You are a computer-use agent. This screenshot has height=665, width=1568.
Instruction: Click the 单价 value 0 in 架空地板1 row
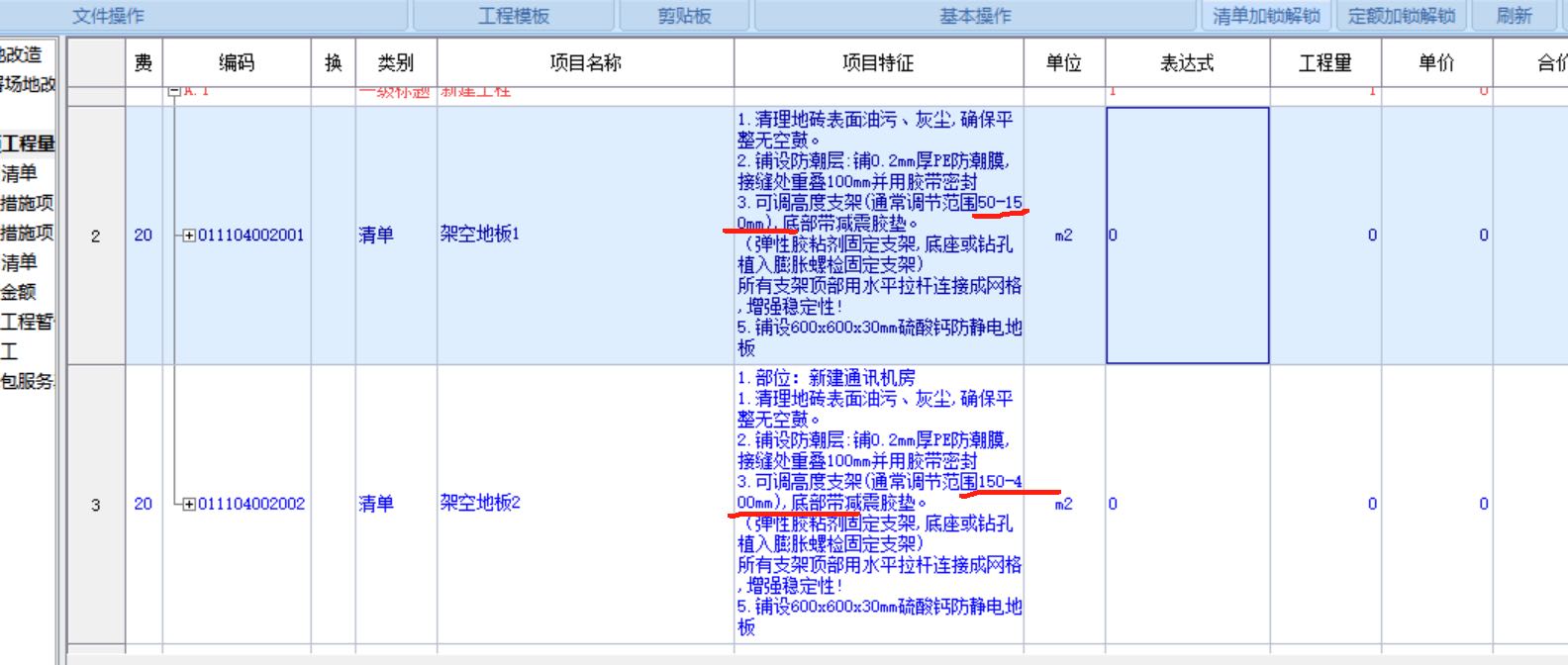(1436, 236)
